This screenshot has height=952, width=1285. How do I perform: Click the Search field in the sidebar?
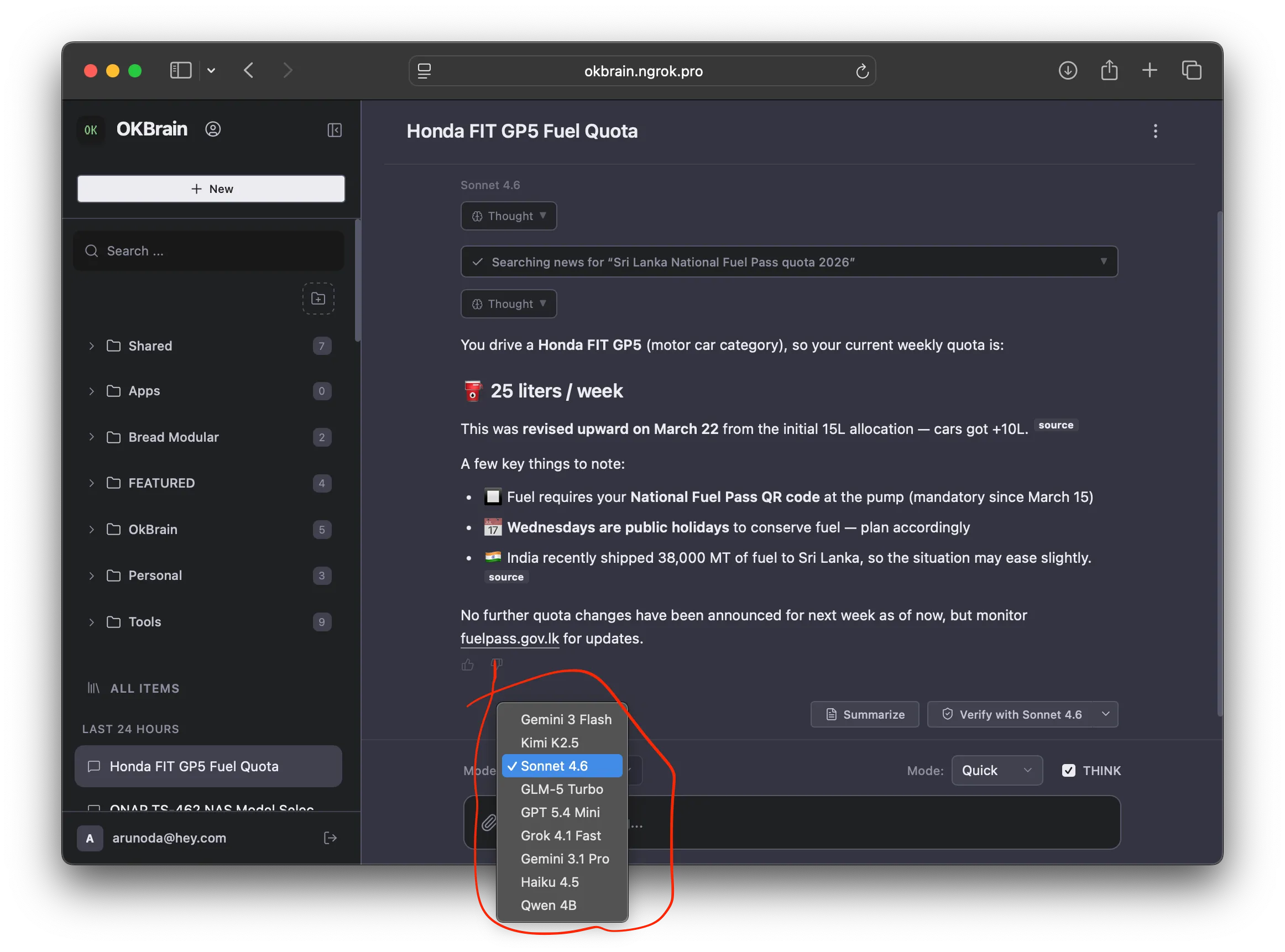click(x=208, y=250)
